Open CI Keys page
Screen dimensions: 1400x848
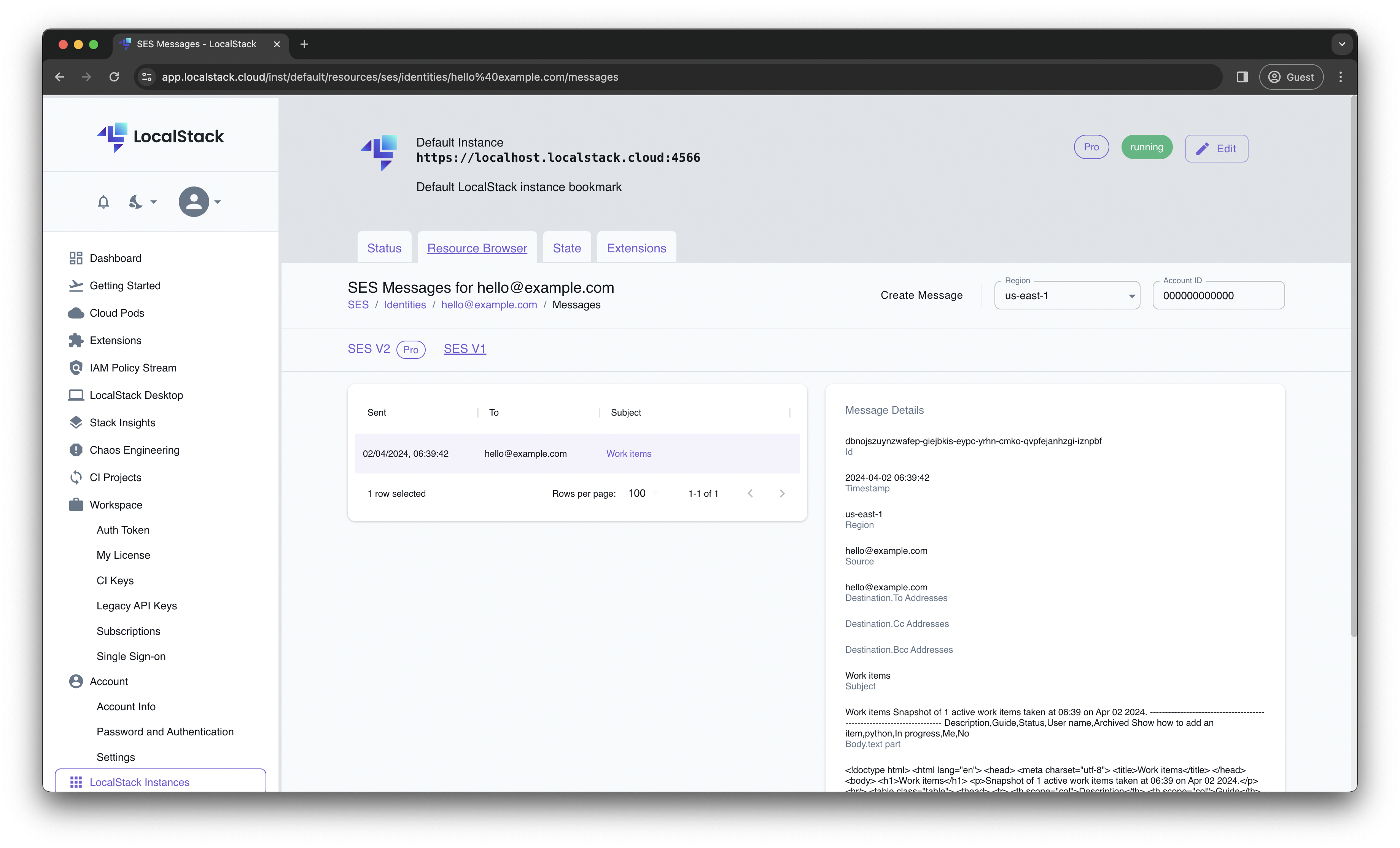tap(115, 580)
